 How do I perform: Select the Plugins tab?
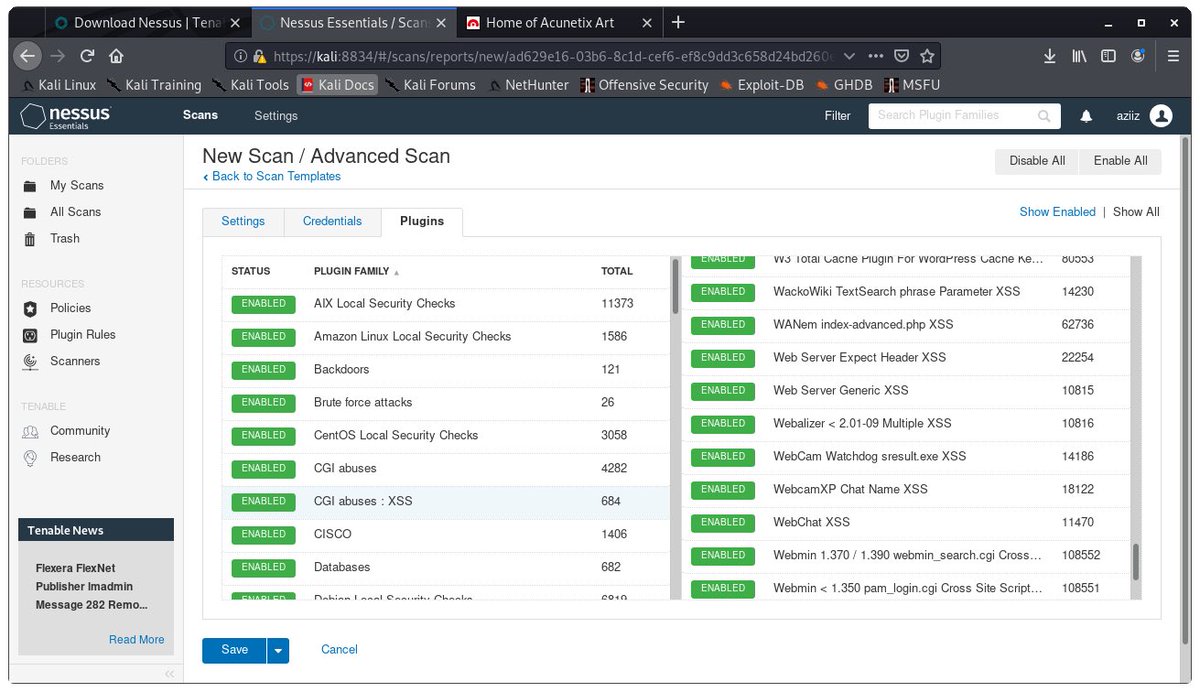tap(422, 221)
